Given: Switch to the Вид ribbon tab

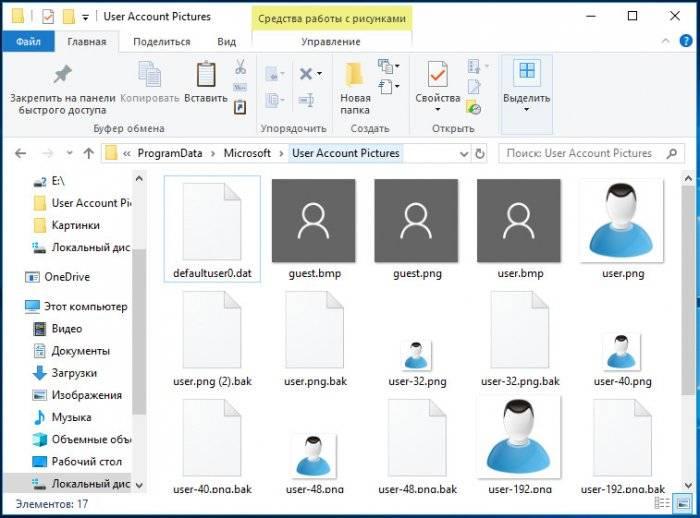Looking at the screenshot, I should pos(227,42).
